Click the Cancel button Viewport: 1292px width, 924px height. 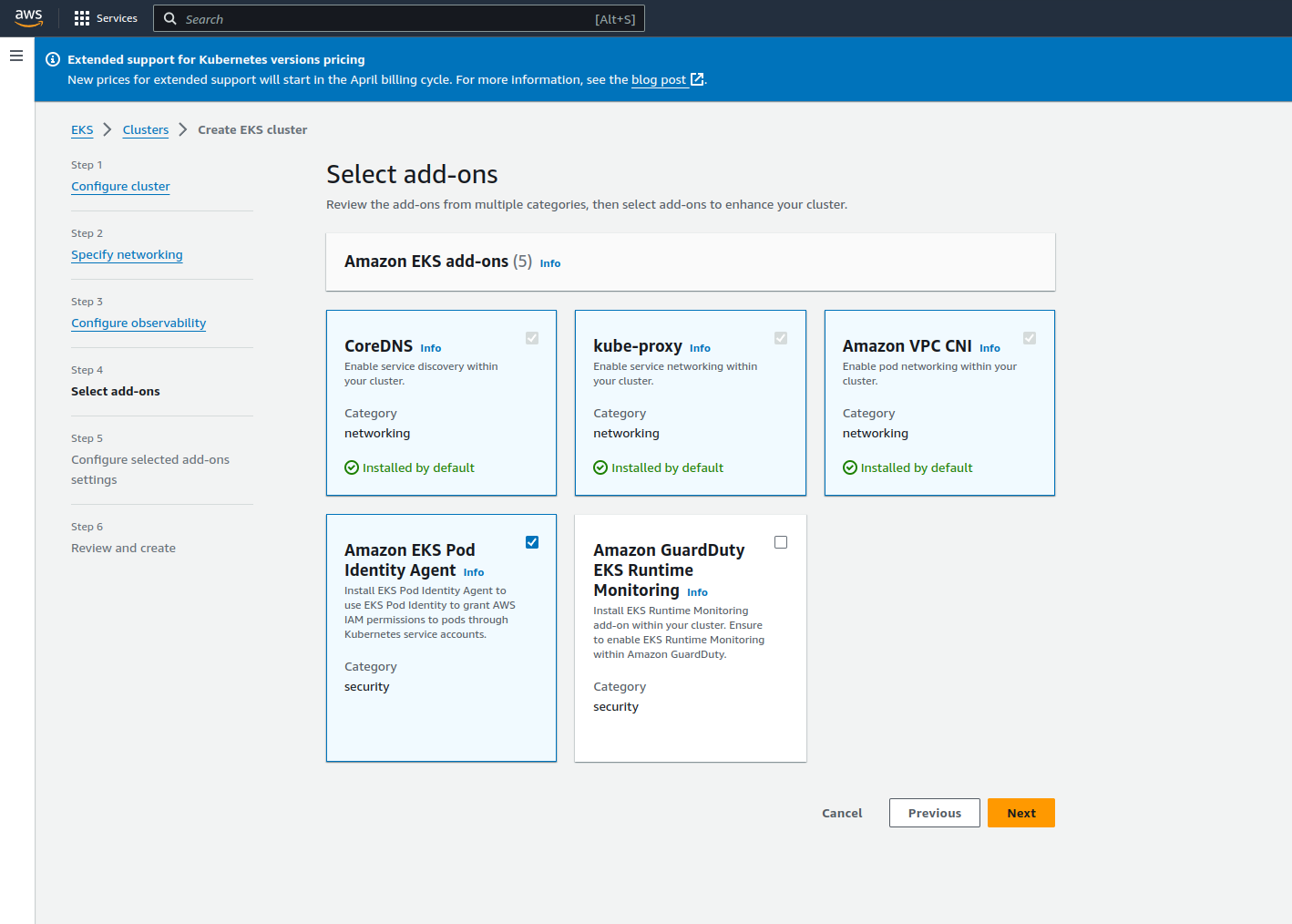coord(842,813)
